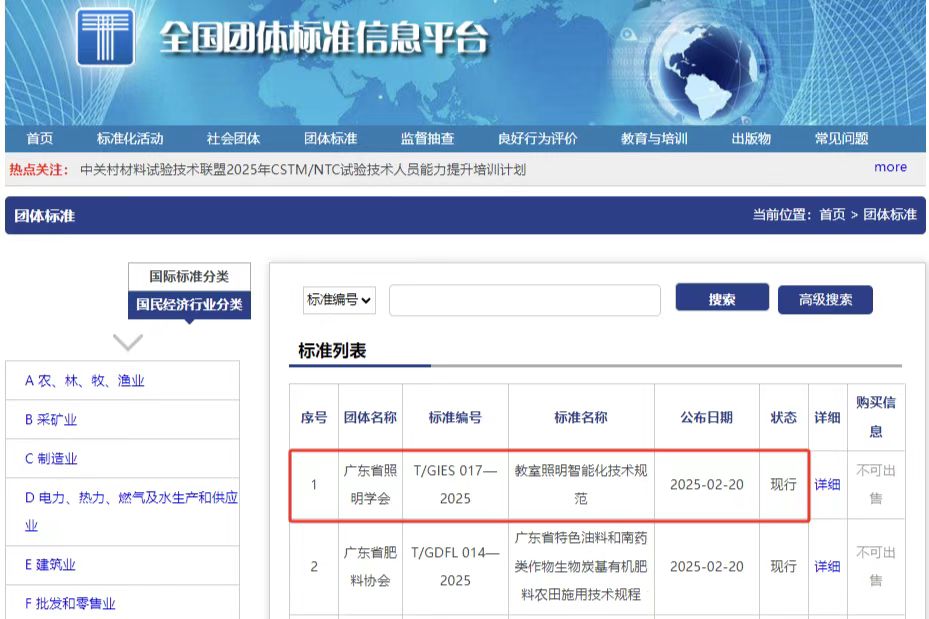Click organization name 广东省照明学会
The height and width of the screenshot is (619, 929).
pos(370,485)
